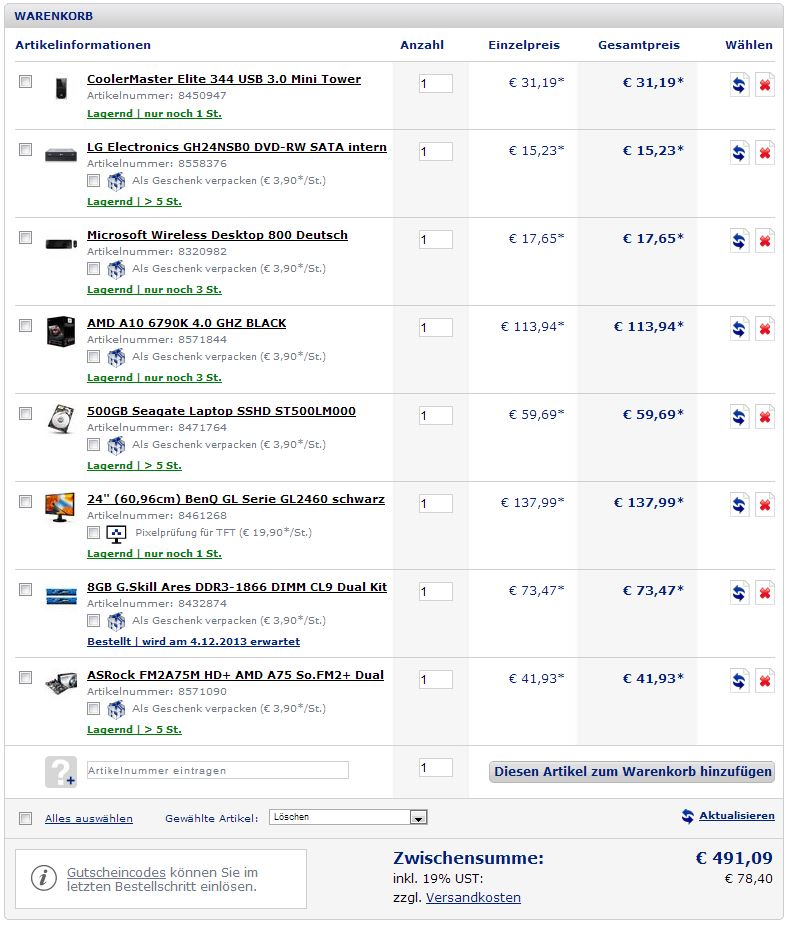Enable gift wrapping for Seagate SSHD

click(x=93, y=445)
